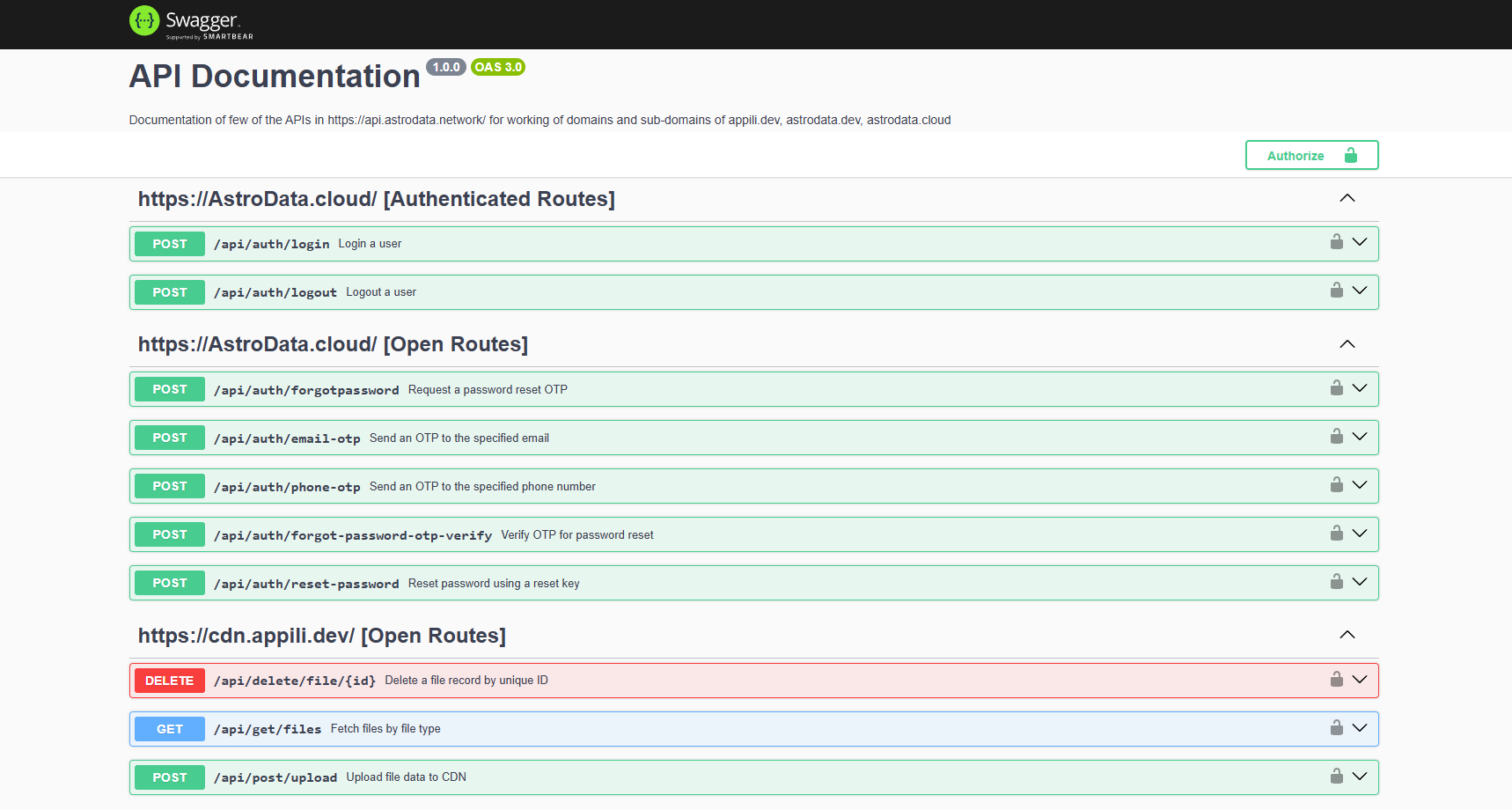
Task: Click lock icon on forgot-password-otp-verify row
Action: (x=1336, y=534)
